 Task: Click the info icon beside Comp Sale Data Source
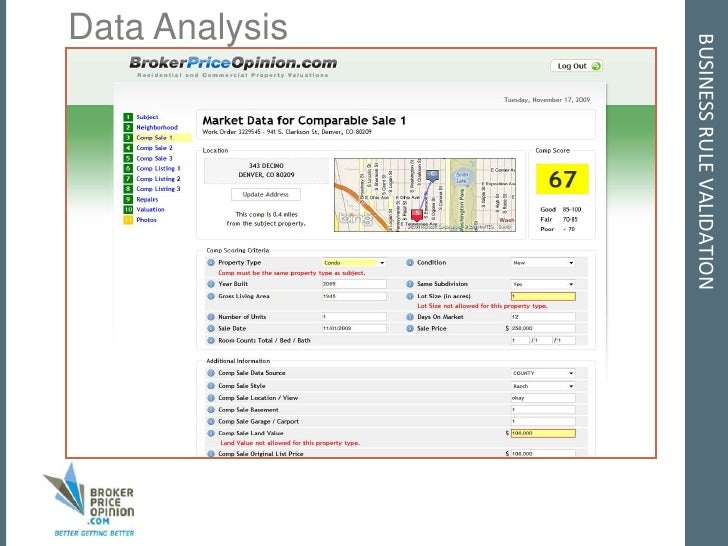pyautogui.click(x=211, y=373)
